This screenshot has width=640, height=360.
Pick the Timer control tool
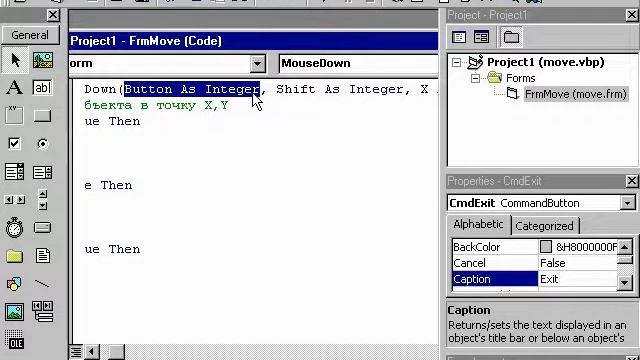[14, 227]
